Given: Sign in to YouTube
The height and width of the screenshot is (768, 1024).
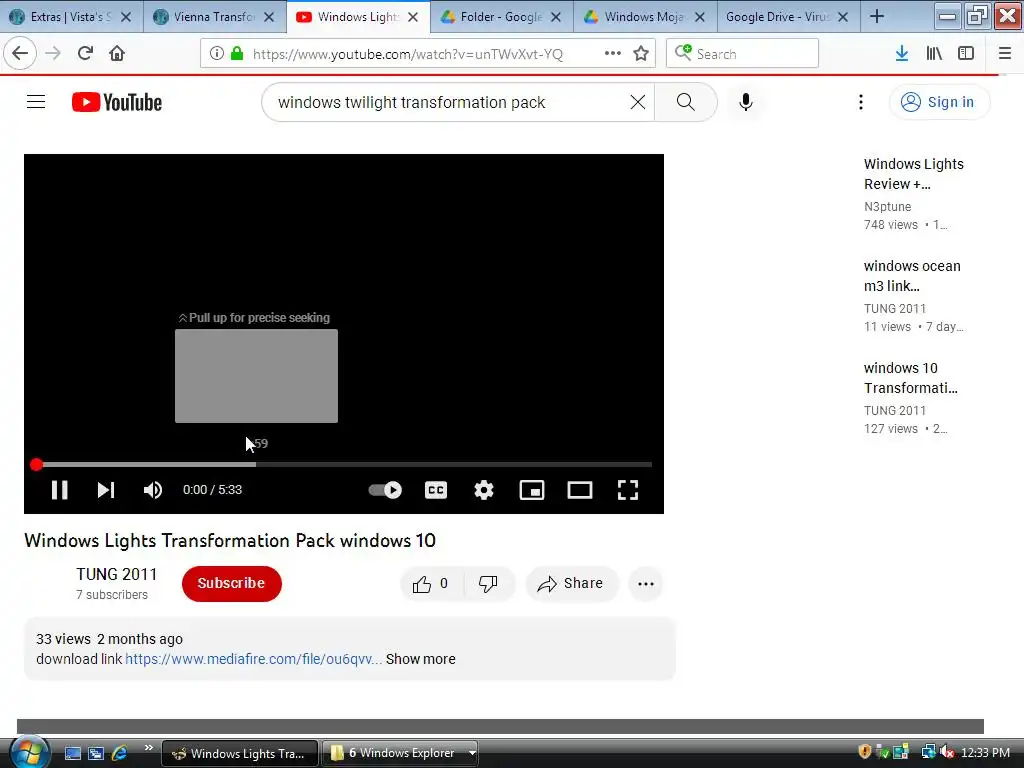Looking at the screenshot, I should [x=938, y=102].
